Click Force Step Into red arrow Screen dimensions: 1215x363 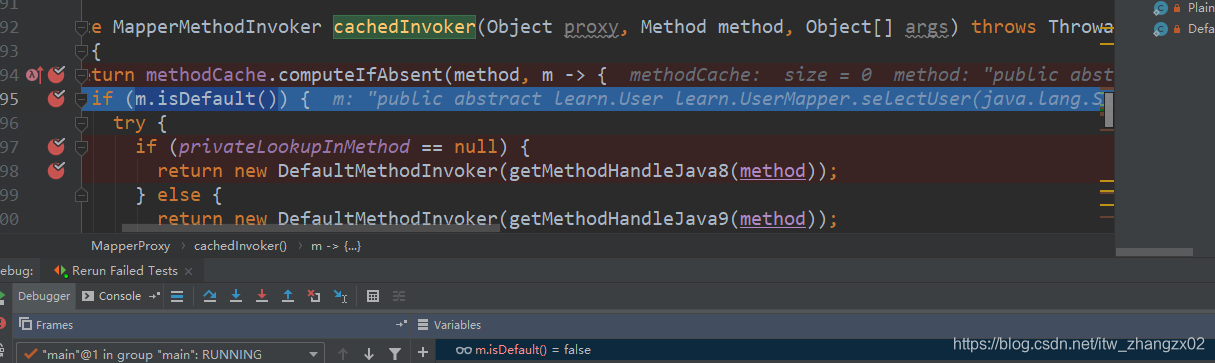[x=262, y=296]
